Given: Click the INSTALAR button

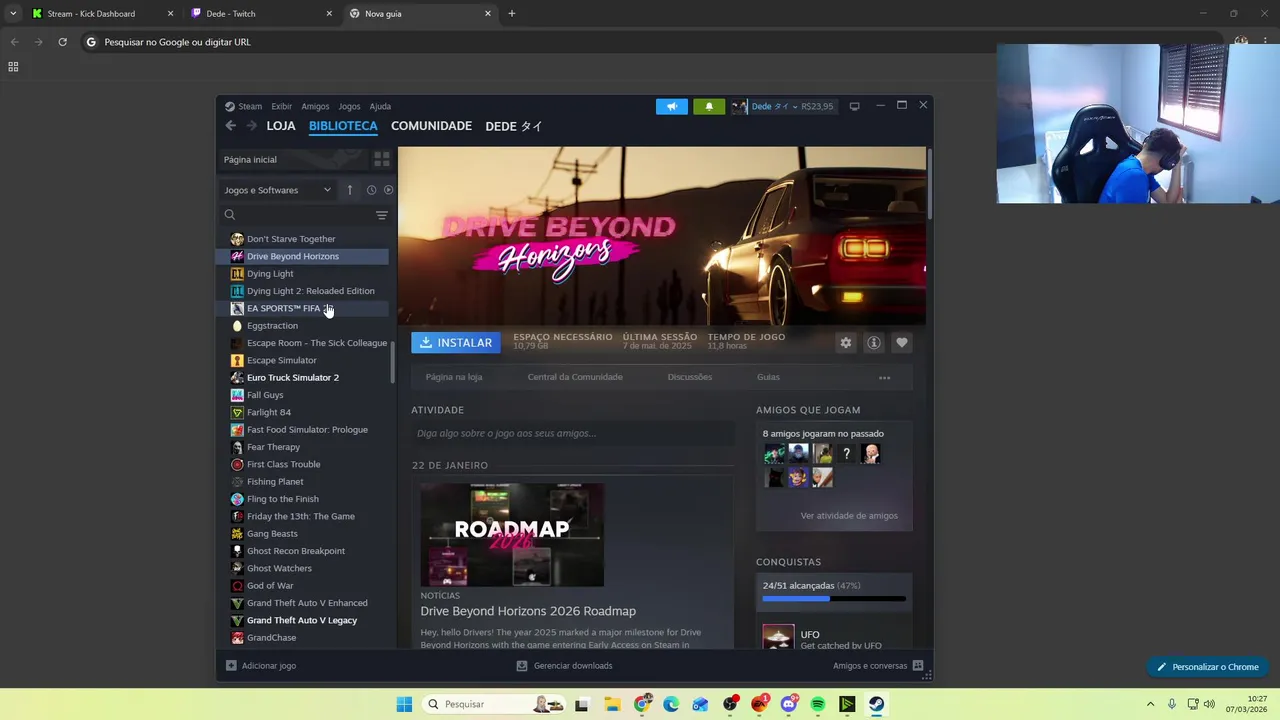Looking at the screenshot, I should pyautogui.click(x=456, y=343).
